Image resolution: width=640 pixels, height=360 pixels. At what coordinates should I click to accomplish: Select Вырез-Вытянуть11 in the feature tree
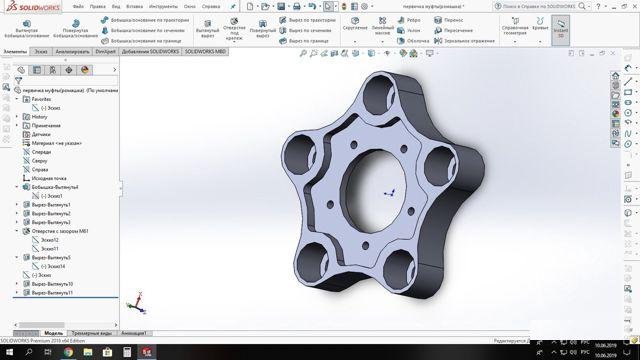(x=52, y=293)
